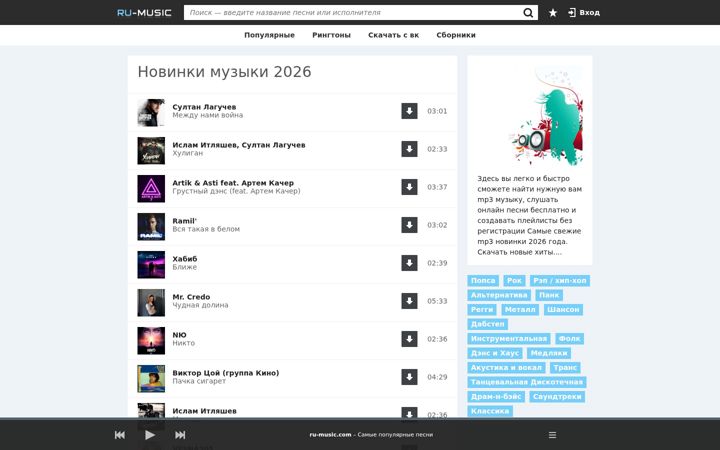Open the Панк genre tag

tap(549, 295)
